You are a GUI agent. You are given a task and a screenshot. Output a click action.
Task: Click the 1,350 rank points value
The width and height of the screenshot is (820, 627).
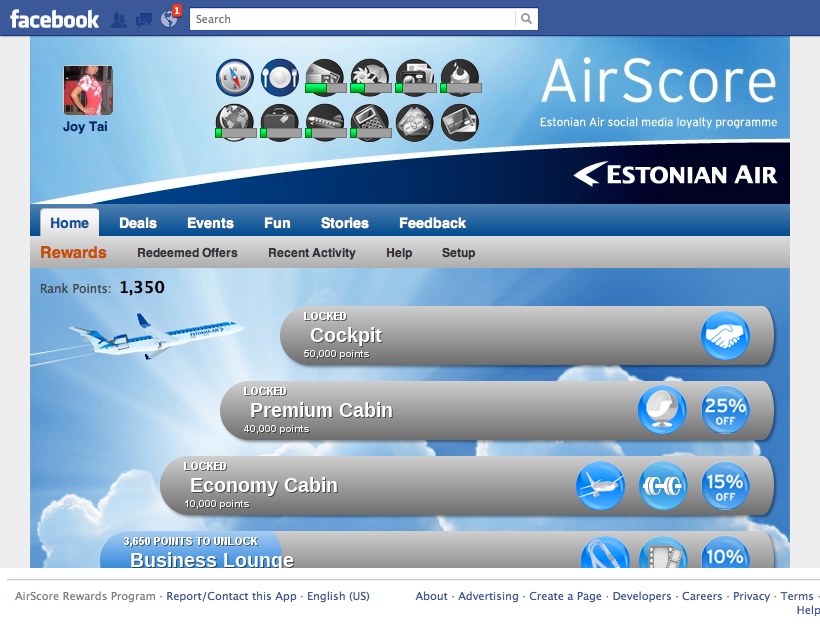[x=142, y=287]
